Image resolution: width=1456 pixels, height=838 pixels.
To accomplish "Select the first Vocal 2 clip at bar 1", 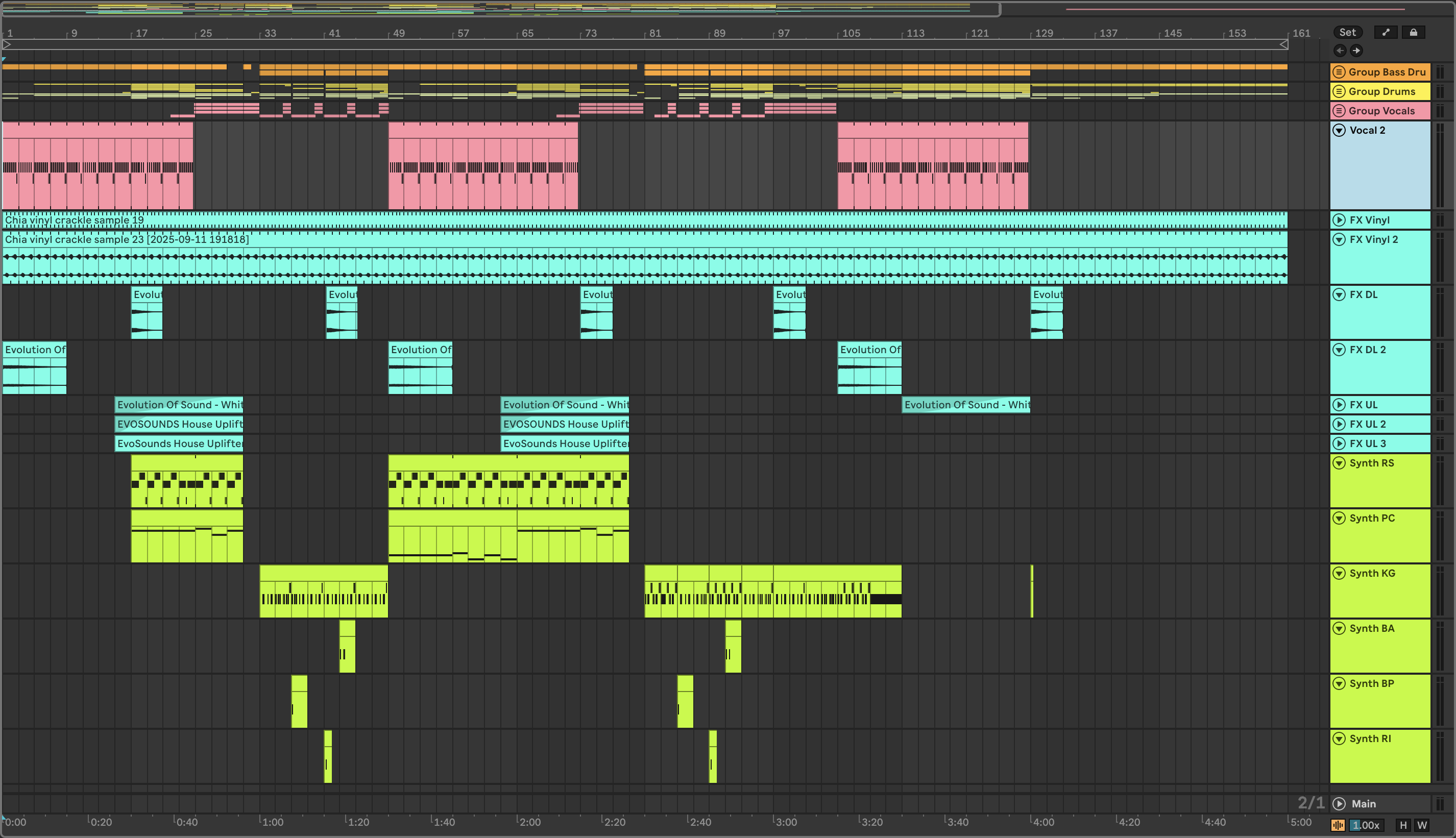I will [98, 166].
